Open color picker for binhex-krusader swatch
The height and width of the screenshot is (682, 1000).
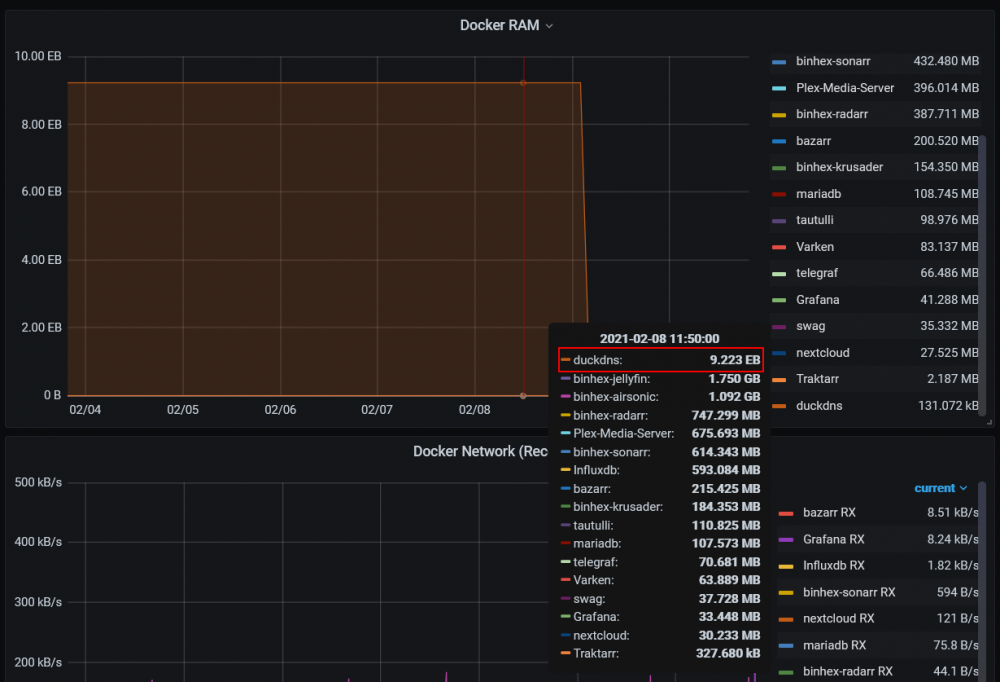coord(779,168)
